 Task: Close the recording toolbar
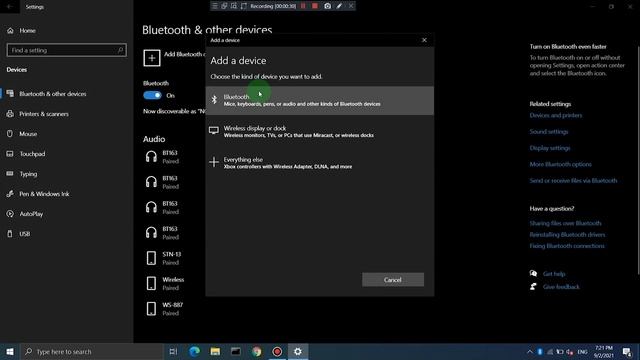[x=351, y=6]
